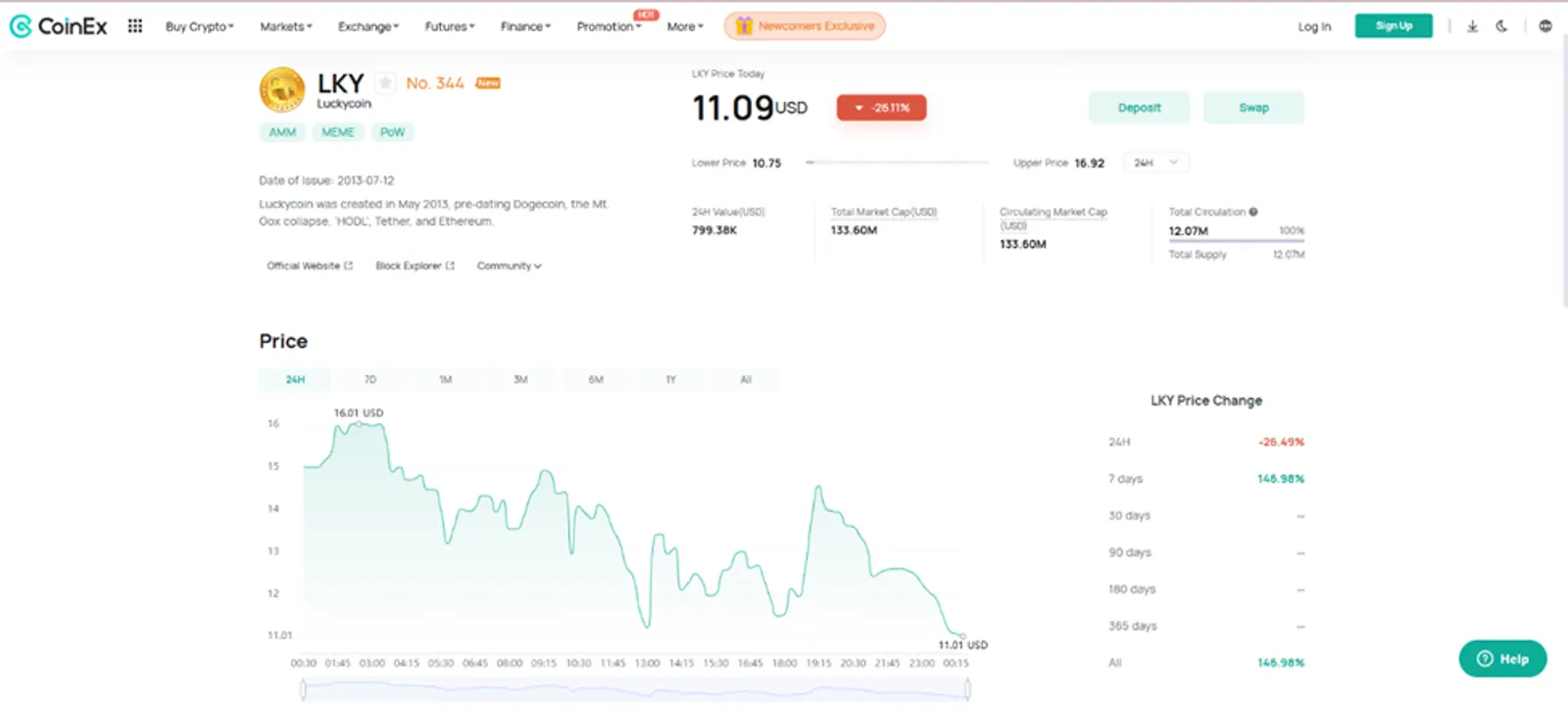The image size is (1568, 728).
Task: Expand the Buy Crypto menu
Action: [200, 26]
